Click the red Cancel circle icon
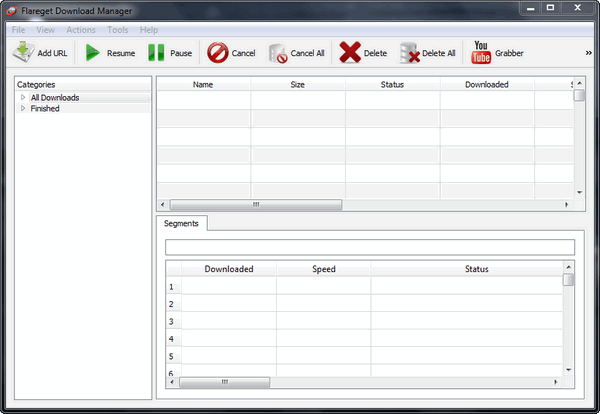 218,52
